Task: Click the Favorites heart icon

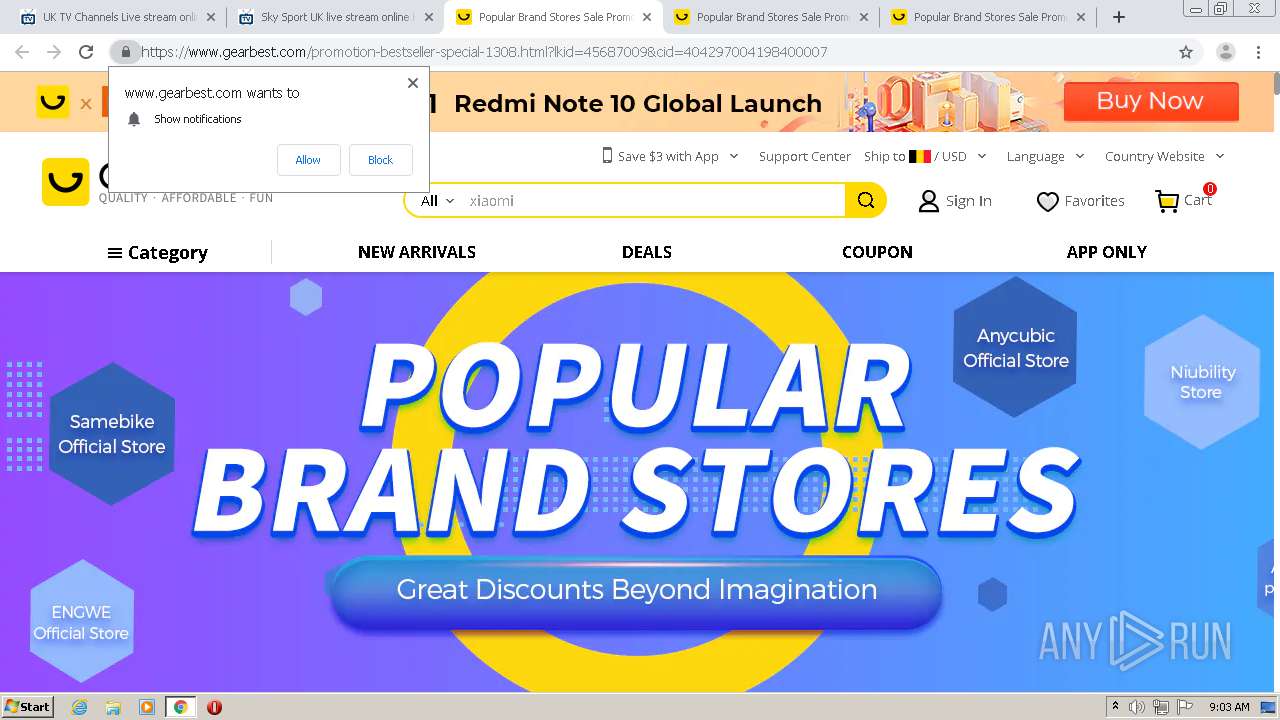Action: point(1047,201)
